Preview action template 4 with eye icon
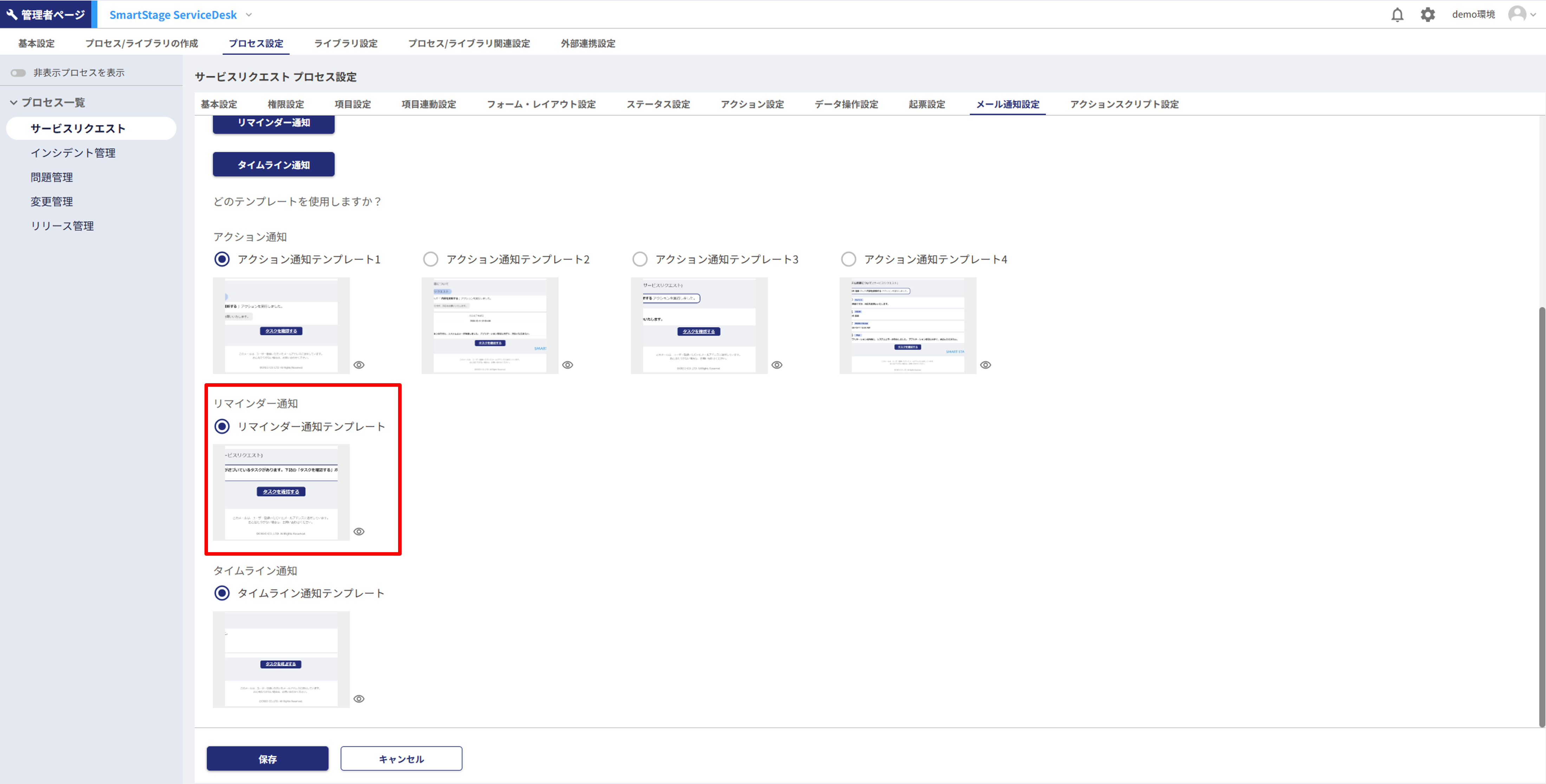 coord(986,365)
